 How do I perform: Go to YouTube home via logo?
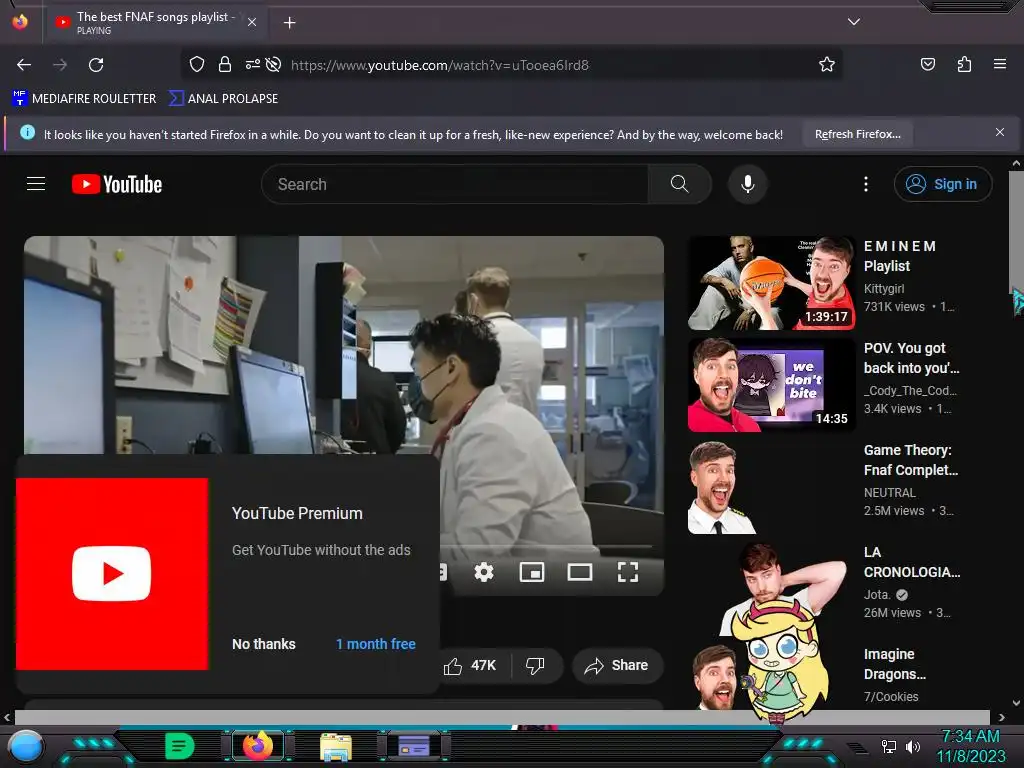click(x=117, y=184)
